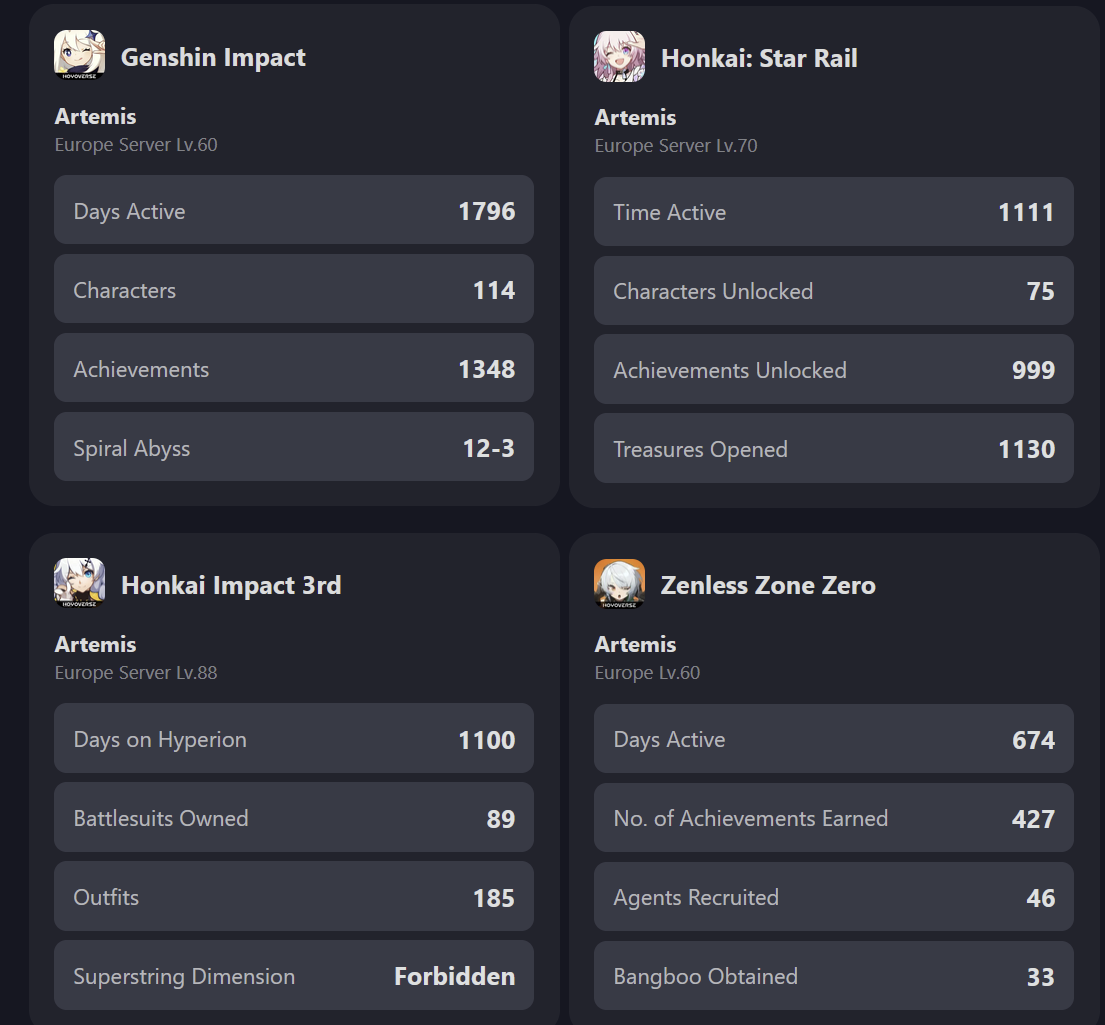Click the Superstring Dimension Forbidden row

(294, 975)
